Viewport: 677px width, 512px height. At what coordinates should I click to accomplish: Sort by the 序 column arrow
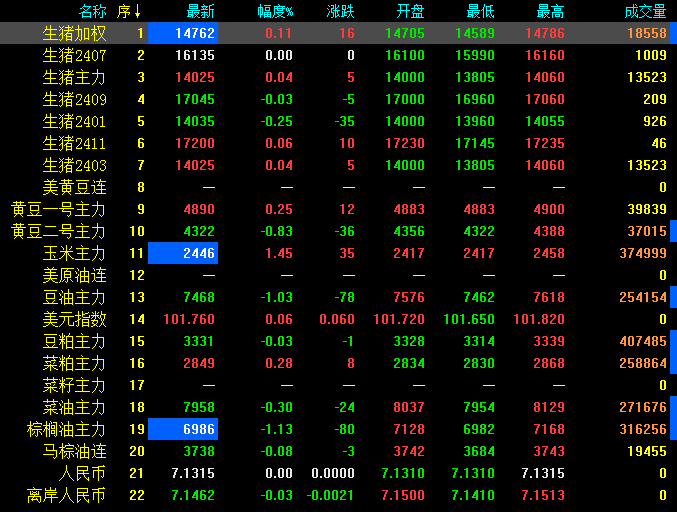137,12
